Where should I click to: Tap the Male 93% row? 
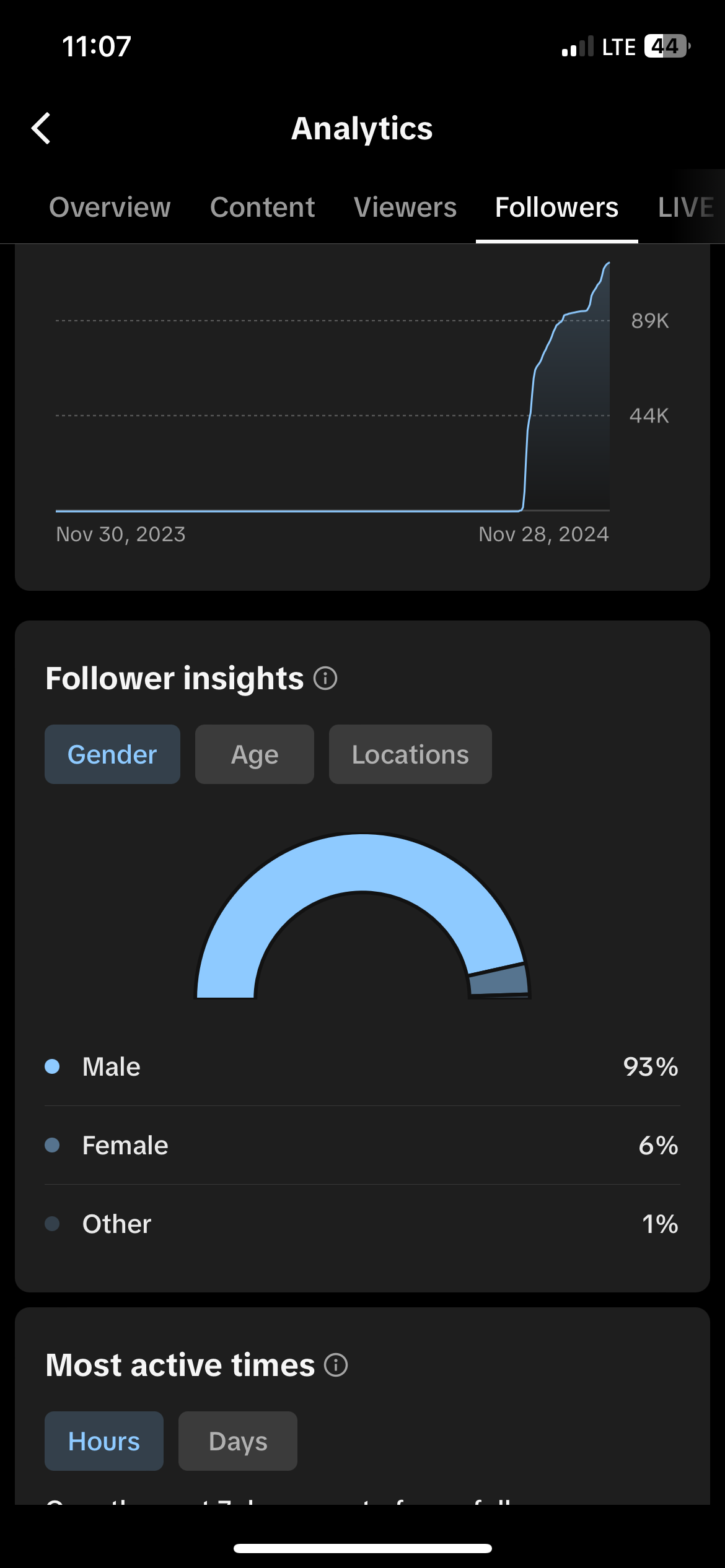coord(362,1066)
